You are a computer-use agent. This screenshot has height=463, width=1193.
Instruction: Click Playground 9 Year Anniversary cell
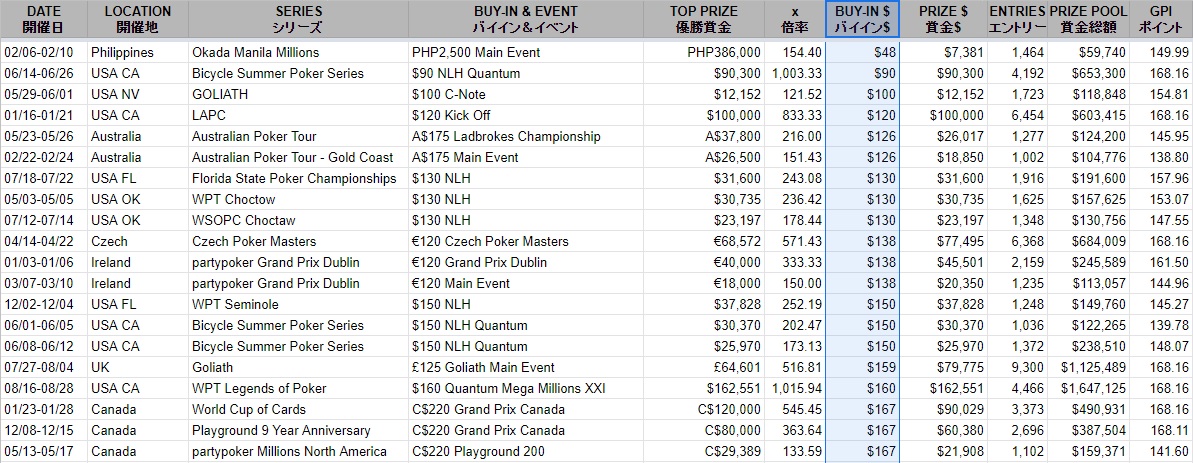[x=298, y=430]
